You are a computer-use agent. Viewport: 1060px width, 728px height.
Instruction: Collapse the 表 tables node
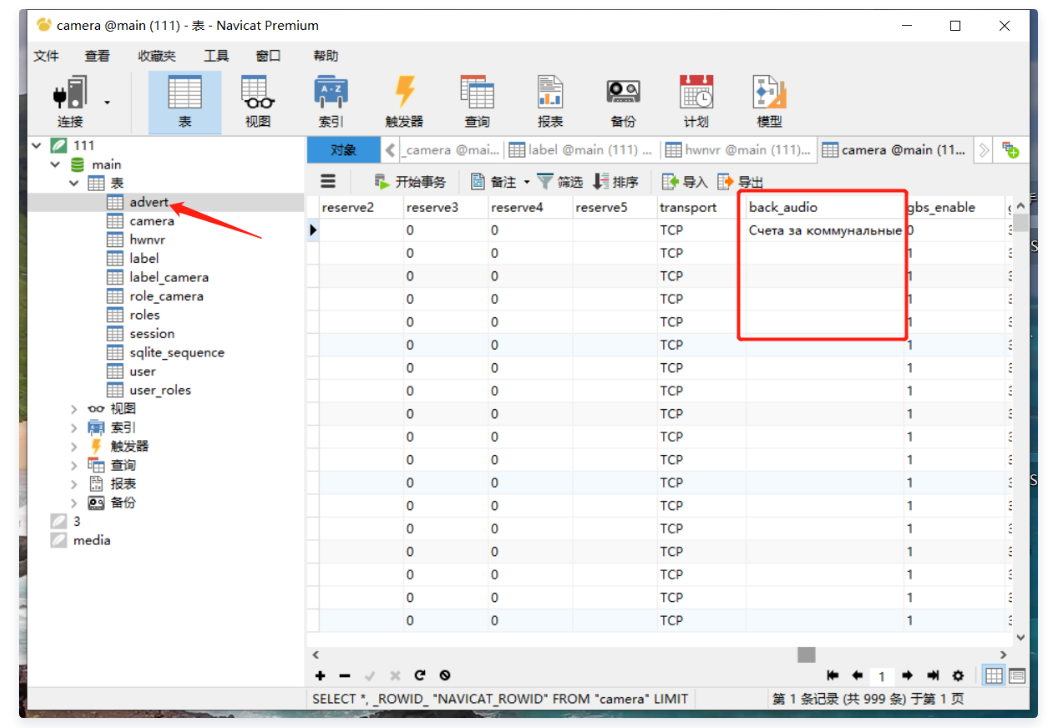74,183
